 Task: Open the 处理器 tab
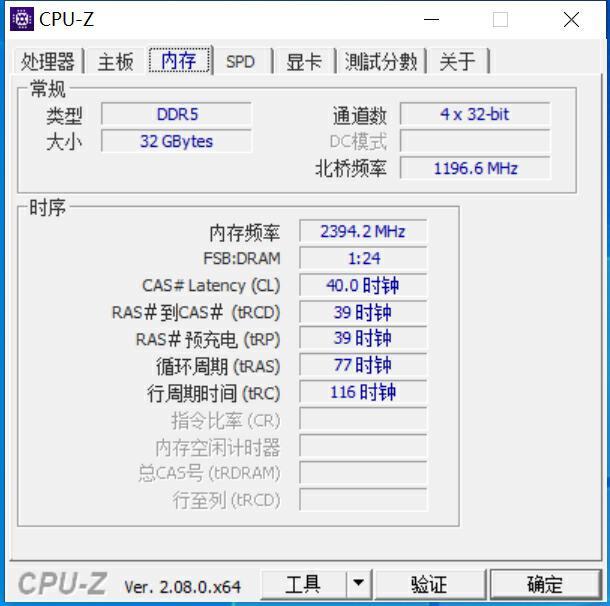pos(48,61)
